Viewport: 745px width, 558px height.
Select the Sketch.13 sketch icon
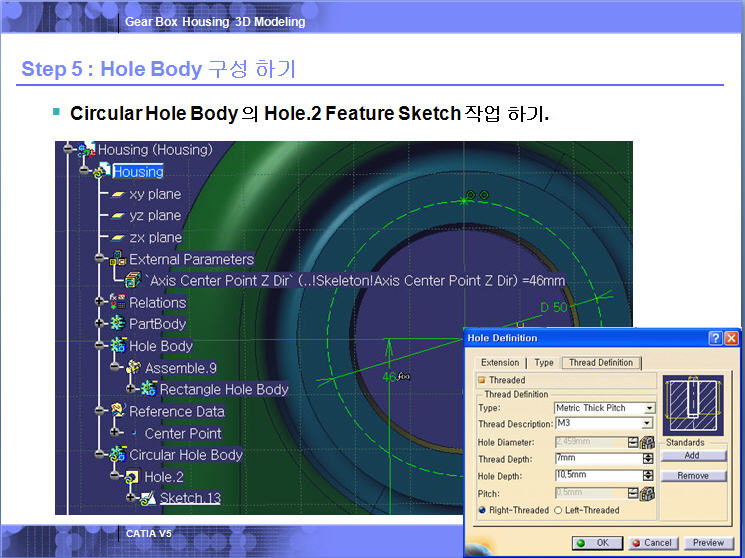pyautogui.click(x=147, y=498)
